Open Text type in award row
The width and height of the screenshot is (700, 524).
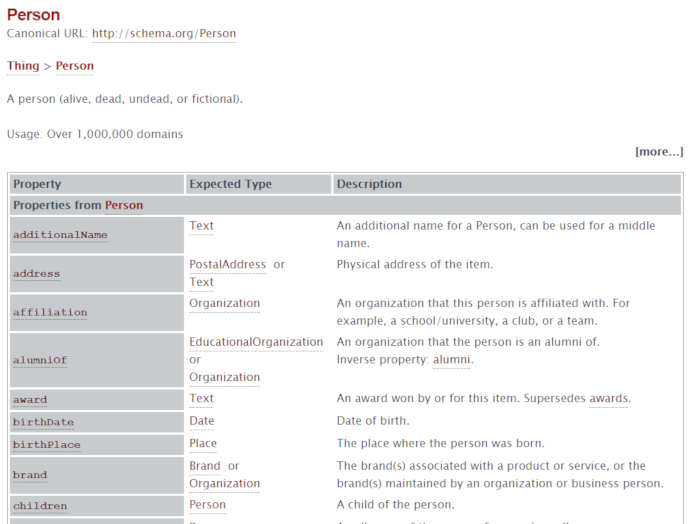pyautogui.click(x=201, y=399)
